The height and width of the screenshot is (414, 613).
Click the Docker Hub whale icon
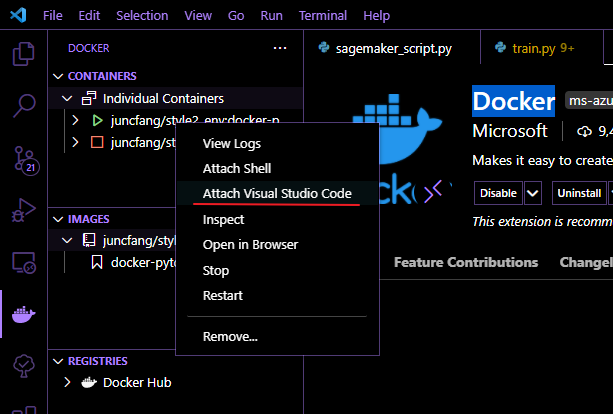[89, 382]
